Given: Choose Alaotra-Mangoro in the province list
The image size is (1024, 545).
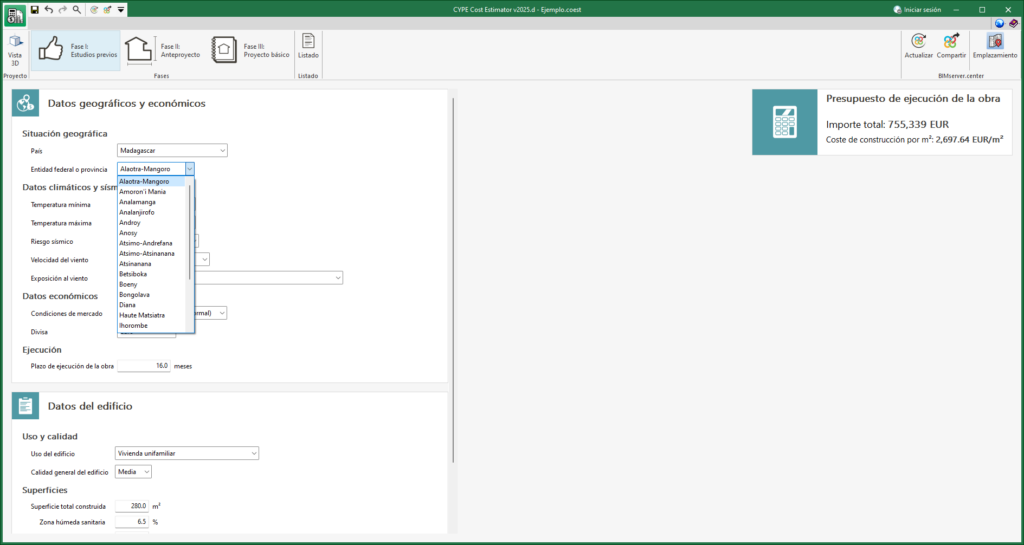Looking at the screenshot, I should (152, 181).
